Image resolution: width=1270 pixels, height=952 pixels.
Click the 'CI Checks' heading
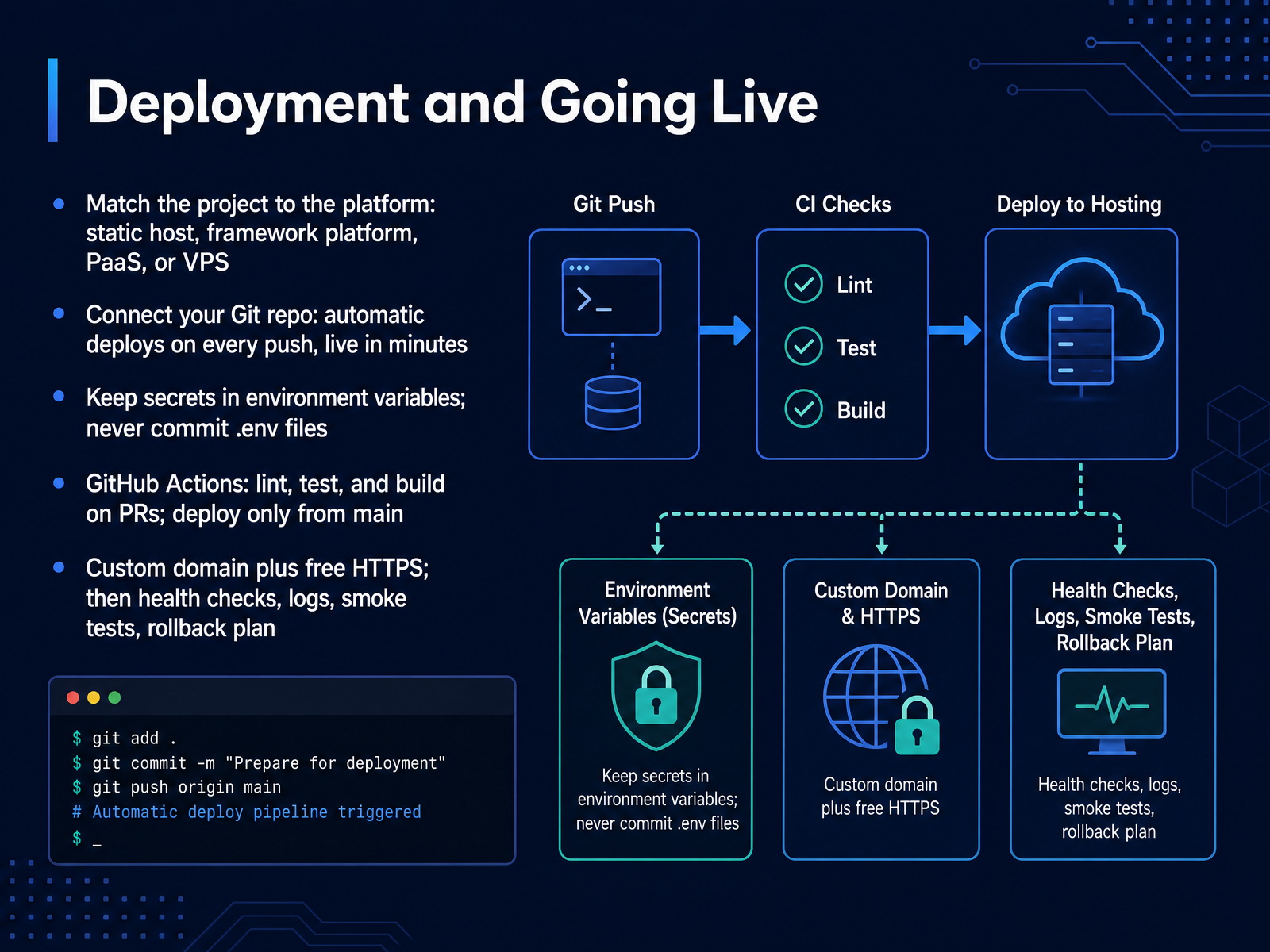pos(843,205)
